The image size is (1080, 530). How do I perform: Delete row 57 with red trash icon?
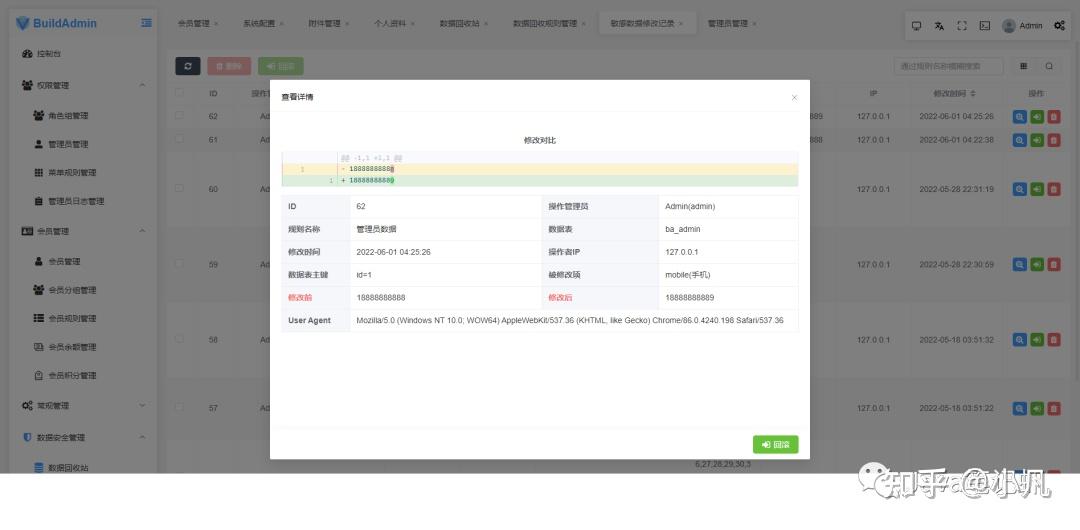[1054, 408]
